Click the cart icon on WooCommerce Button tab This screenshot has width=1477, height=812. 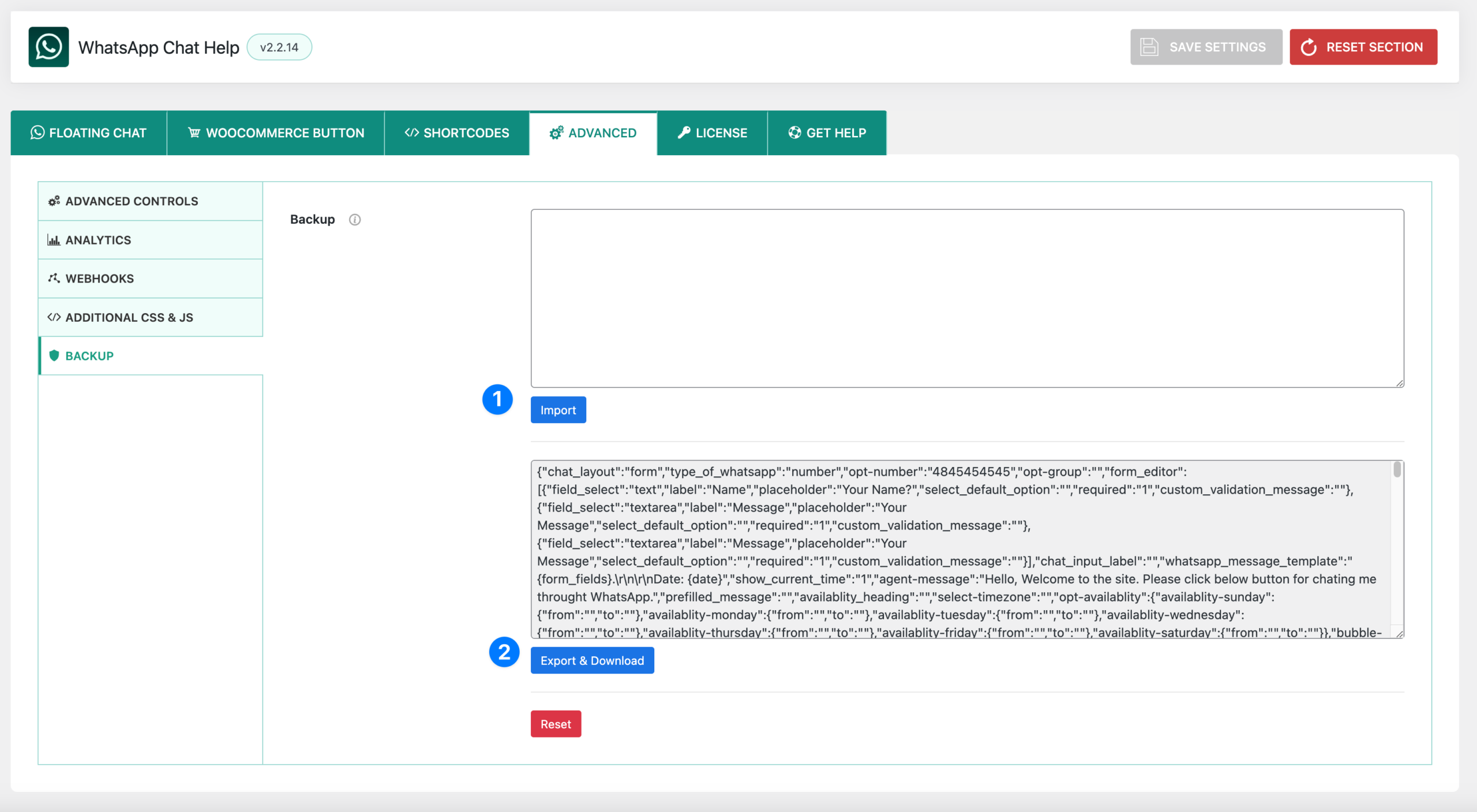pos(194,133)
